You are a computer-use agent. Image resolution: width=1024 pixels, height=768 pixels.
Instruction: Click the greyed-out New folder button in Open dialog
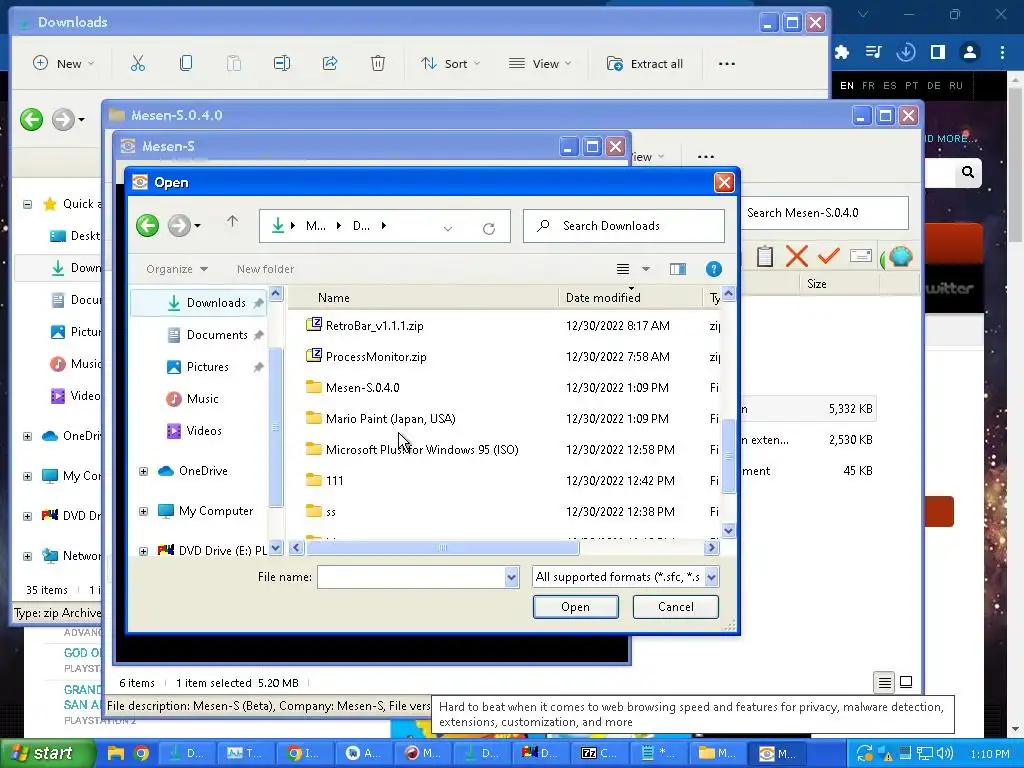(x=265, y=269)
